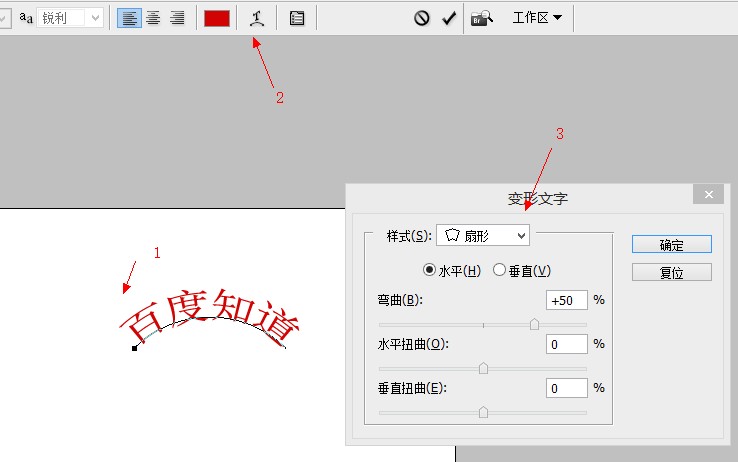
Task: Select center align text
Action: pyautogui.click(x=153, y=18)
